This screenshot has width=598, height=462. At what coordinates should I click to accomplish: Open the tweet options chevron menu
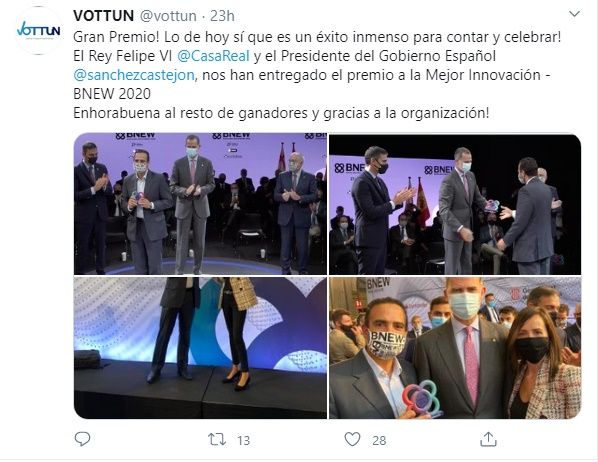574,14
